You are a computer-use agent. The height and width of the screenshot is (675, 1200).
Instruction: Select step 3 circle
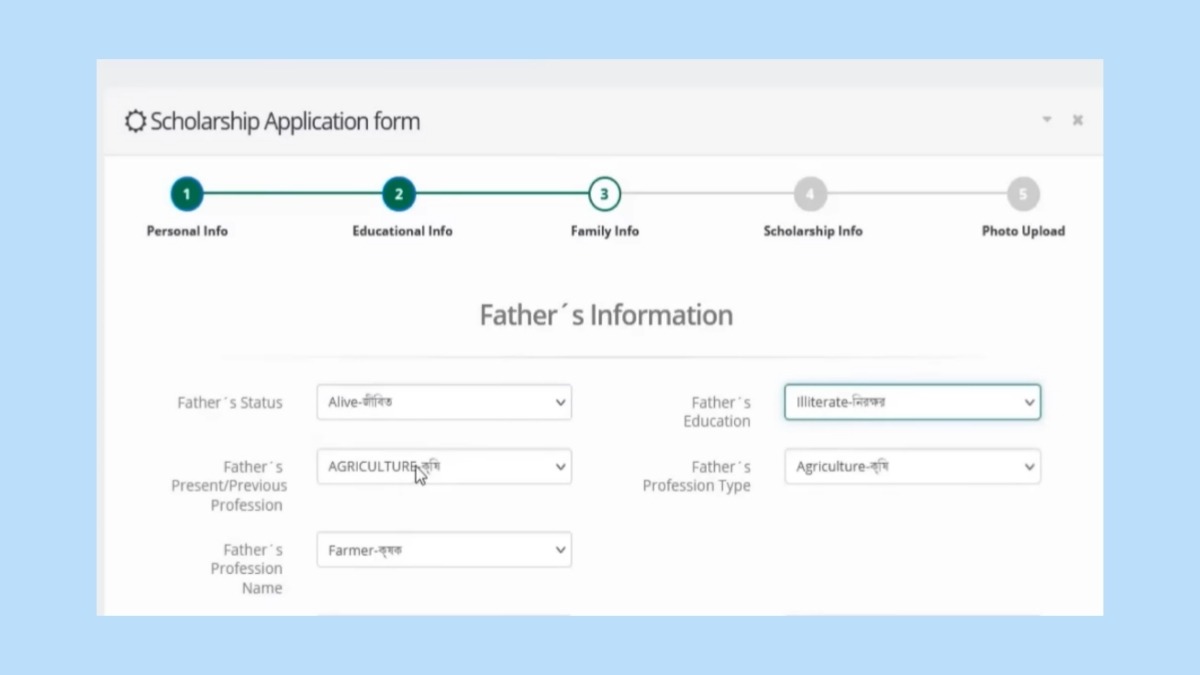pyautogui.click(x=604, y=194)
